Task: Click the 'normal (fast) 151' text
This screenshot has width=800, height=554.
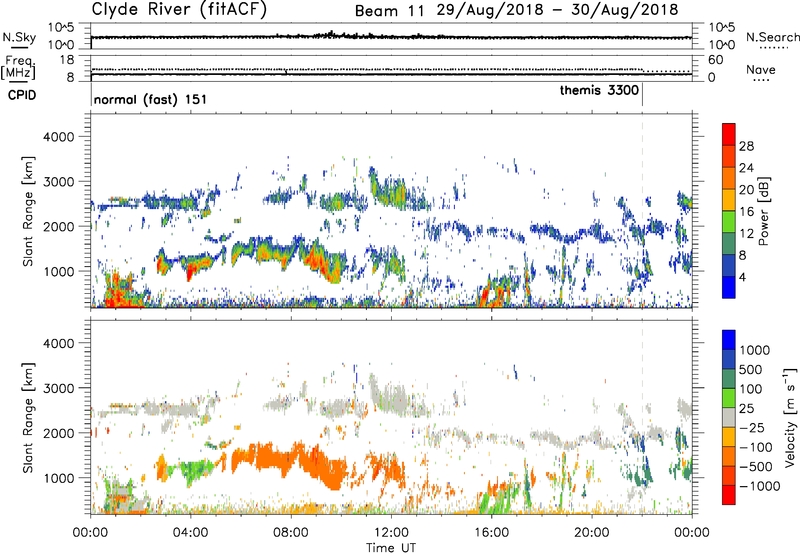Action: pos(151,99)
